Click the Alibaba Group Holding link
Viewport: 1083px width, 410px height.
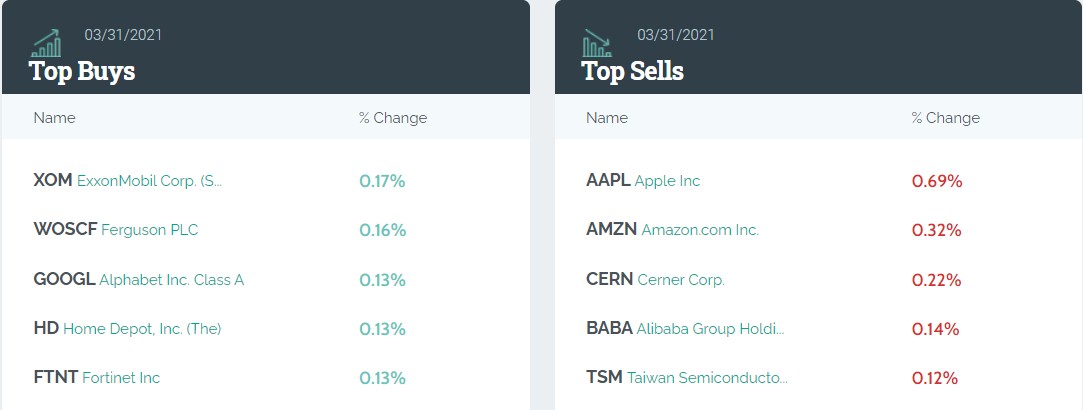pyautogui.click(x=710, y=329)
